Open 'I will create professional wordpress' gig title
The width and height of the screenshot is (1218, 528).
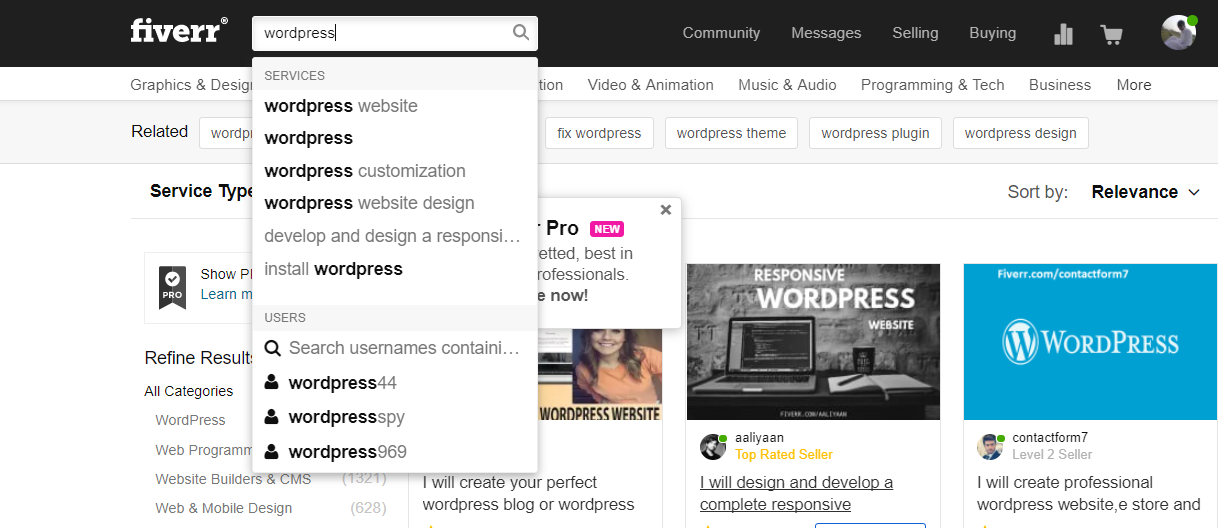point(1089,493)
